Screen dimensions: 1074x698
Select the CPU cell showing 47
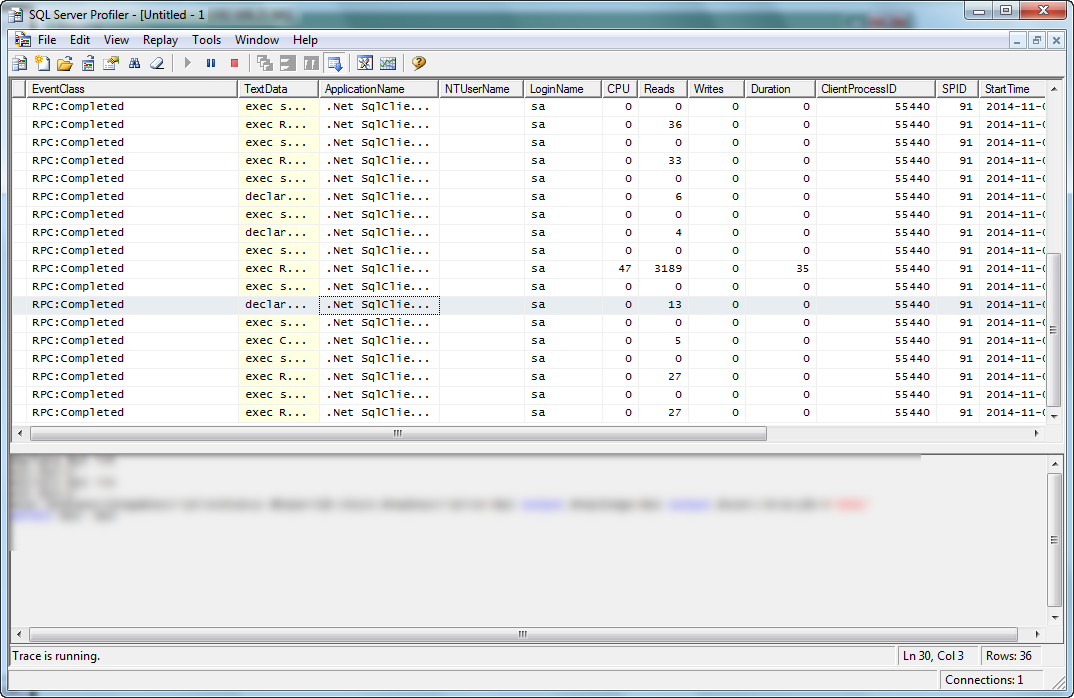tap(620, 269)
